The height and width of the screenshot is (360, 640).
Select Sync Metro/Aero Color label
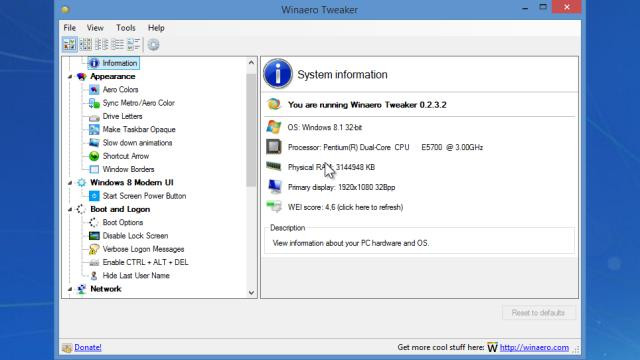[x=139, y=103]
